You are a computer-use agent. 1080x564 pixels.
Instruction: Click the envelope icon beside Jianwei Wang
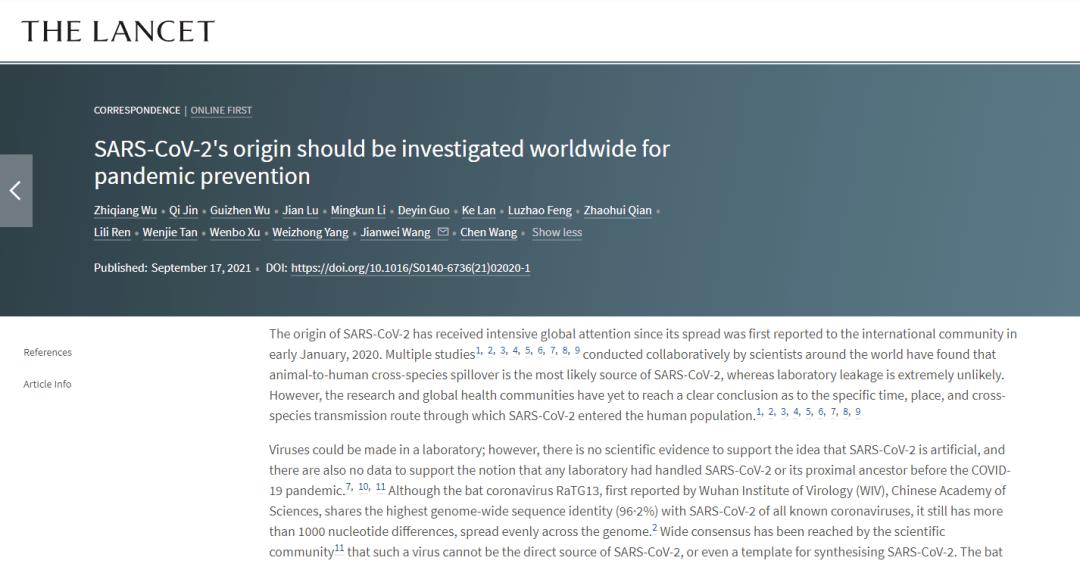(x=443, y=232)
